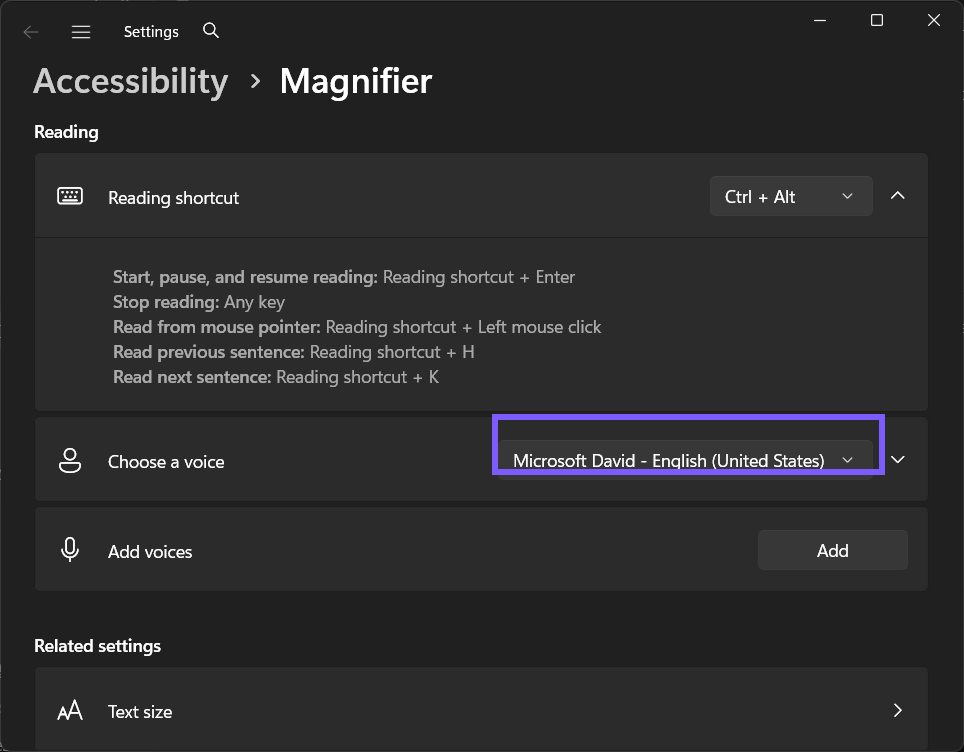This screenshot has width=964, height=752.
Task: Click 'Read next sentence' line
Action: 276,377
